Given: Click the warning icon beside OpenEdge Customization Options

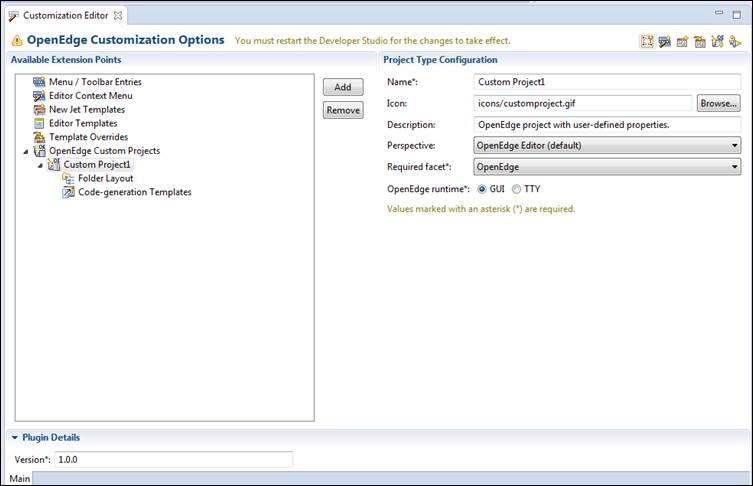Looking at the screenshot, I should point(17,40).
